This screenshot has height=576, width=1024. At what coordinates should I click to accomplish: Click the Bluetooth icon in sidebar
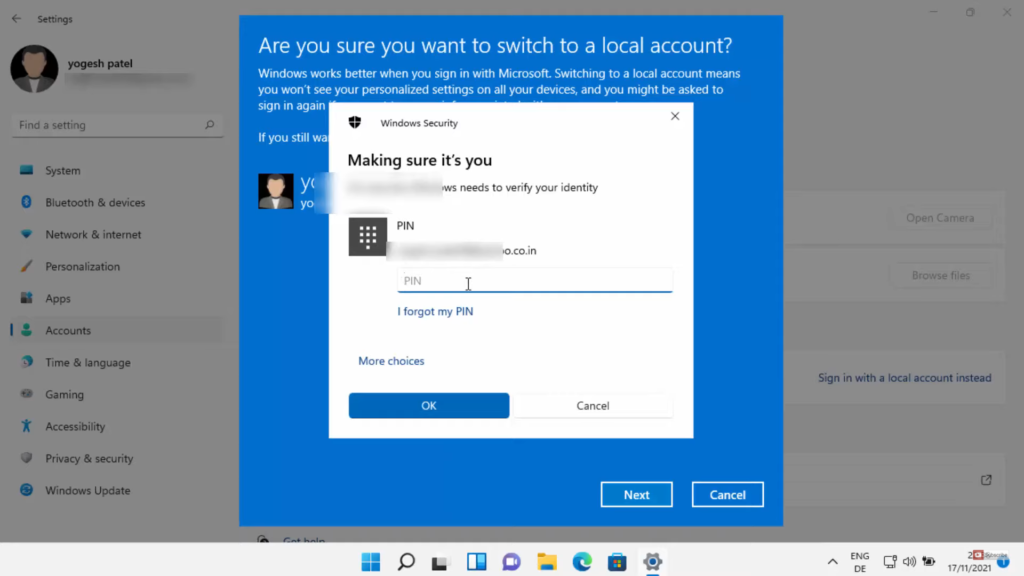[26, 202]
